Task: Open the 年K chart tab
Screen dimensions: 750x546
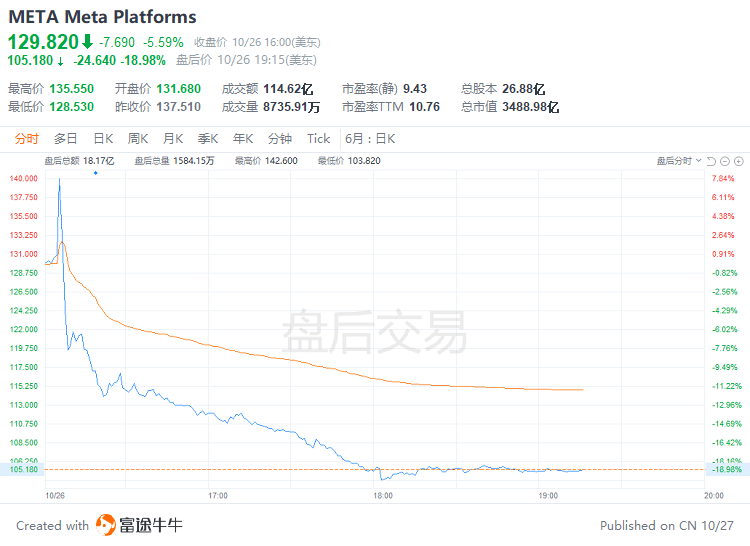Action: [x=243, y=139]
